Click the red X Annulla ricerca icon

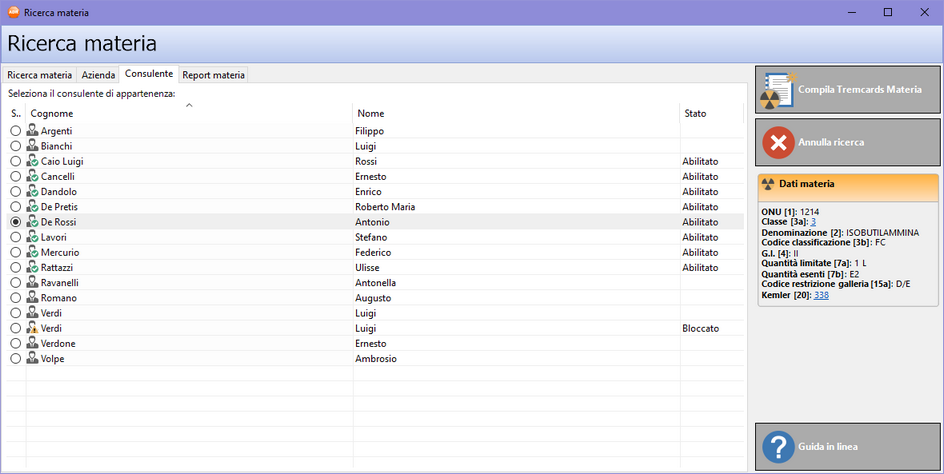(x=778, y=142)
